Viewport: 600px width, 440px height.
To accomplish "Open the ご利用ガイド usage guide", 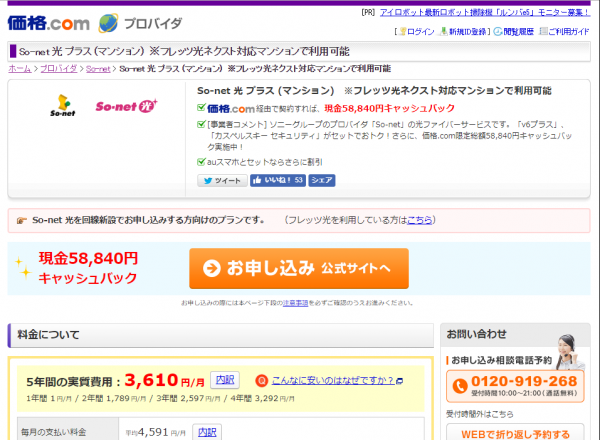I will point(568,31).
